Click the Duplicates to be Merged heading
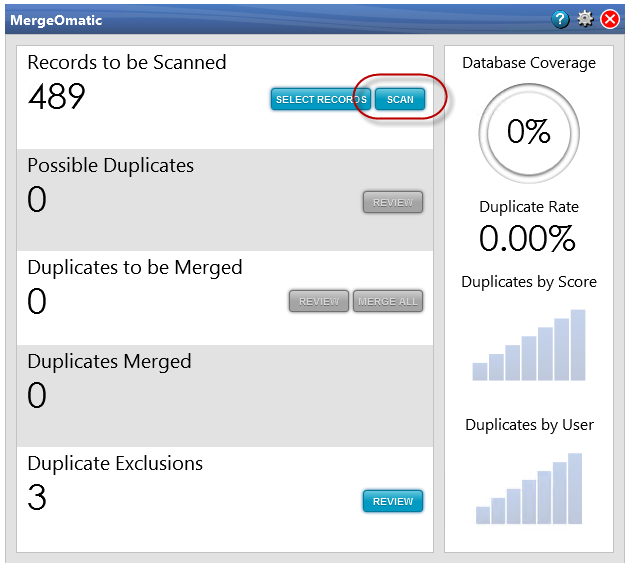This screenshot has height=566, width=630. point(135,268)
